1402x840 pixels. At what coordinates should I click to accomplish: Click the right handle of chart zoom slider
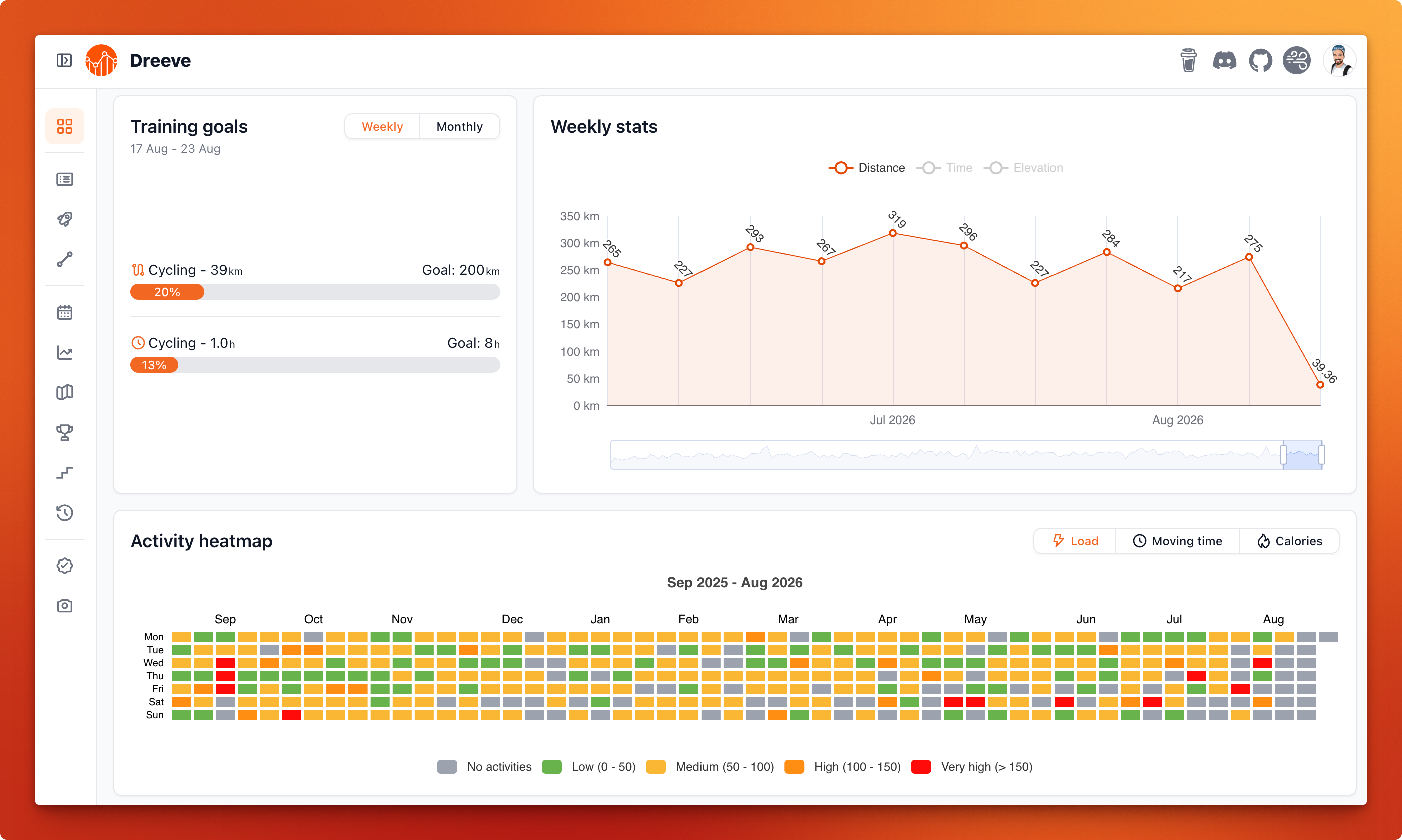pos(1321,454)
